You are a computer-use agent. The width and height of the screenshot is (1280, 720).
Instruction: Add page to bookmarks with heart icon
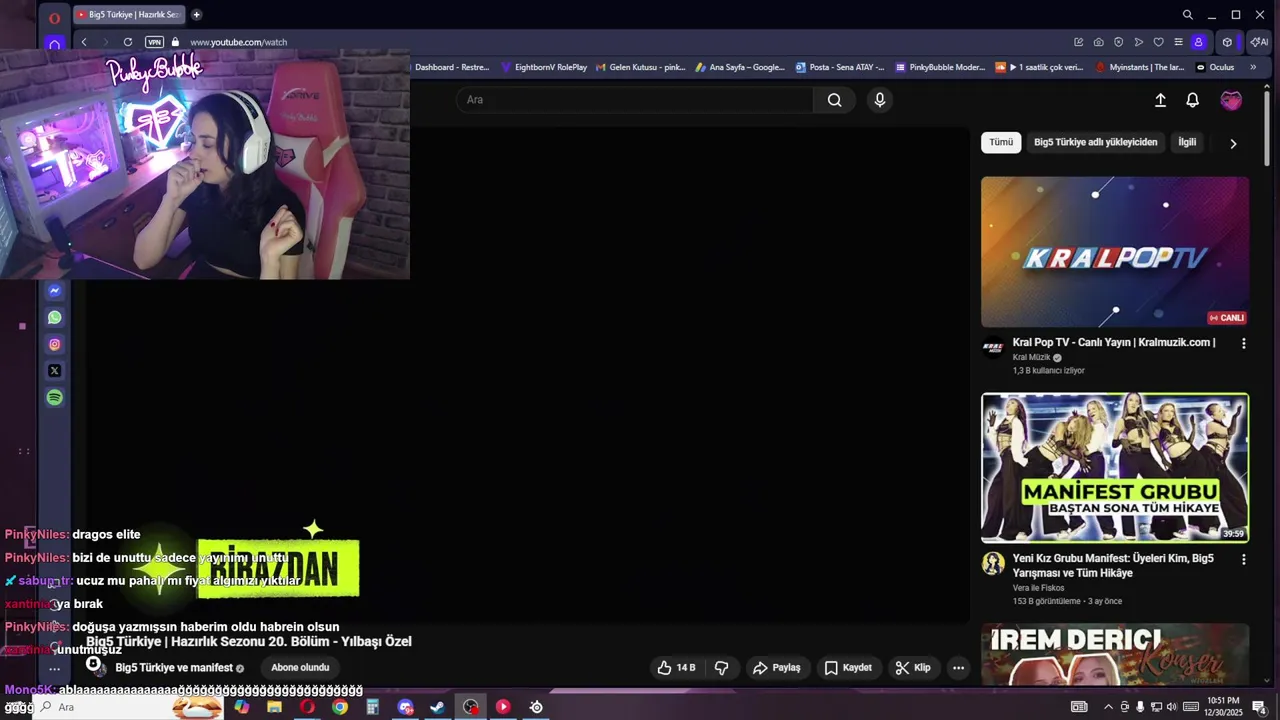coord(1159,42)
